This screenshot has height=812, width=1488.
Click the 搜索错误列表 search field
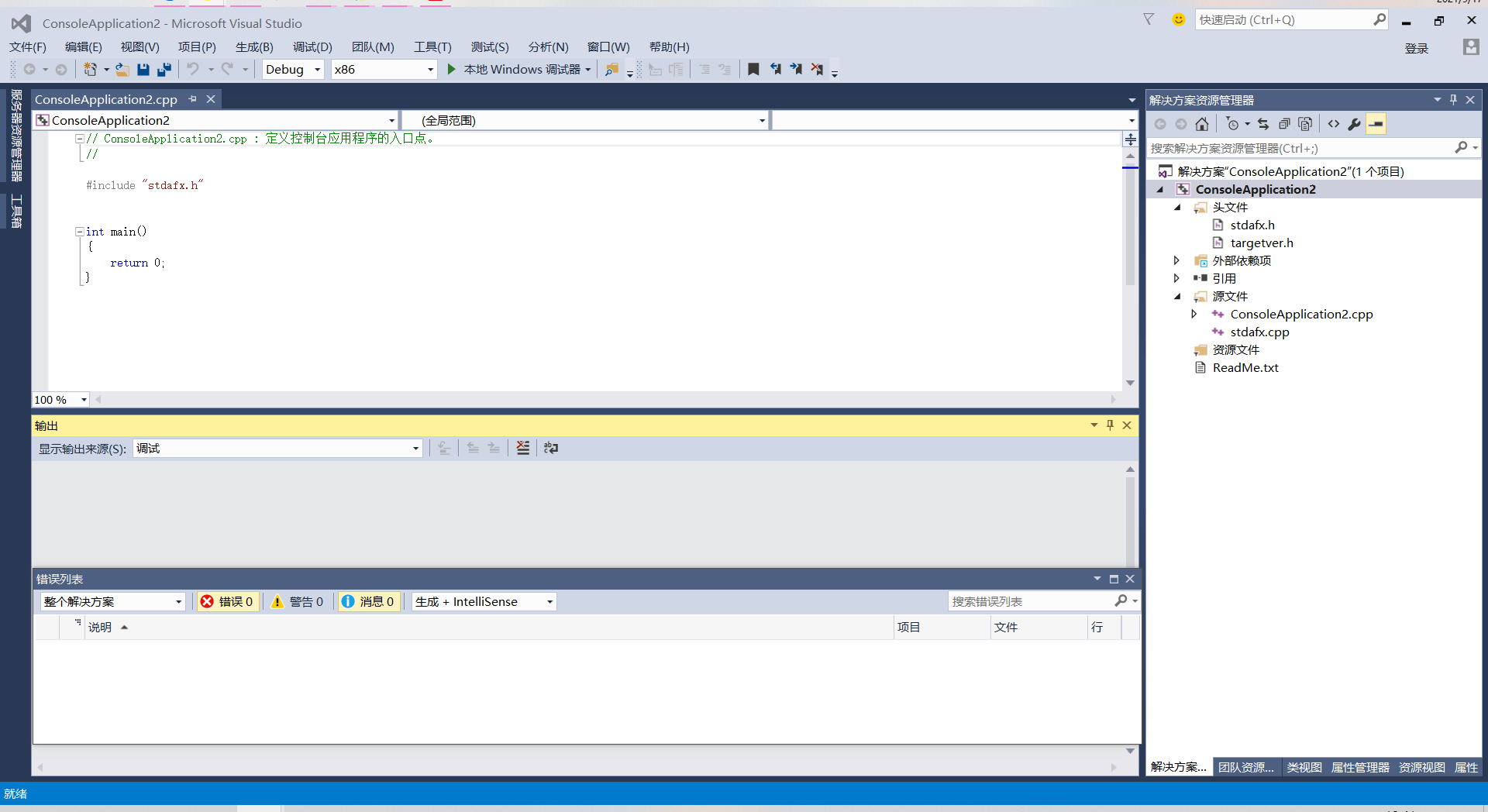click(x=1031, y=601)
